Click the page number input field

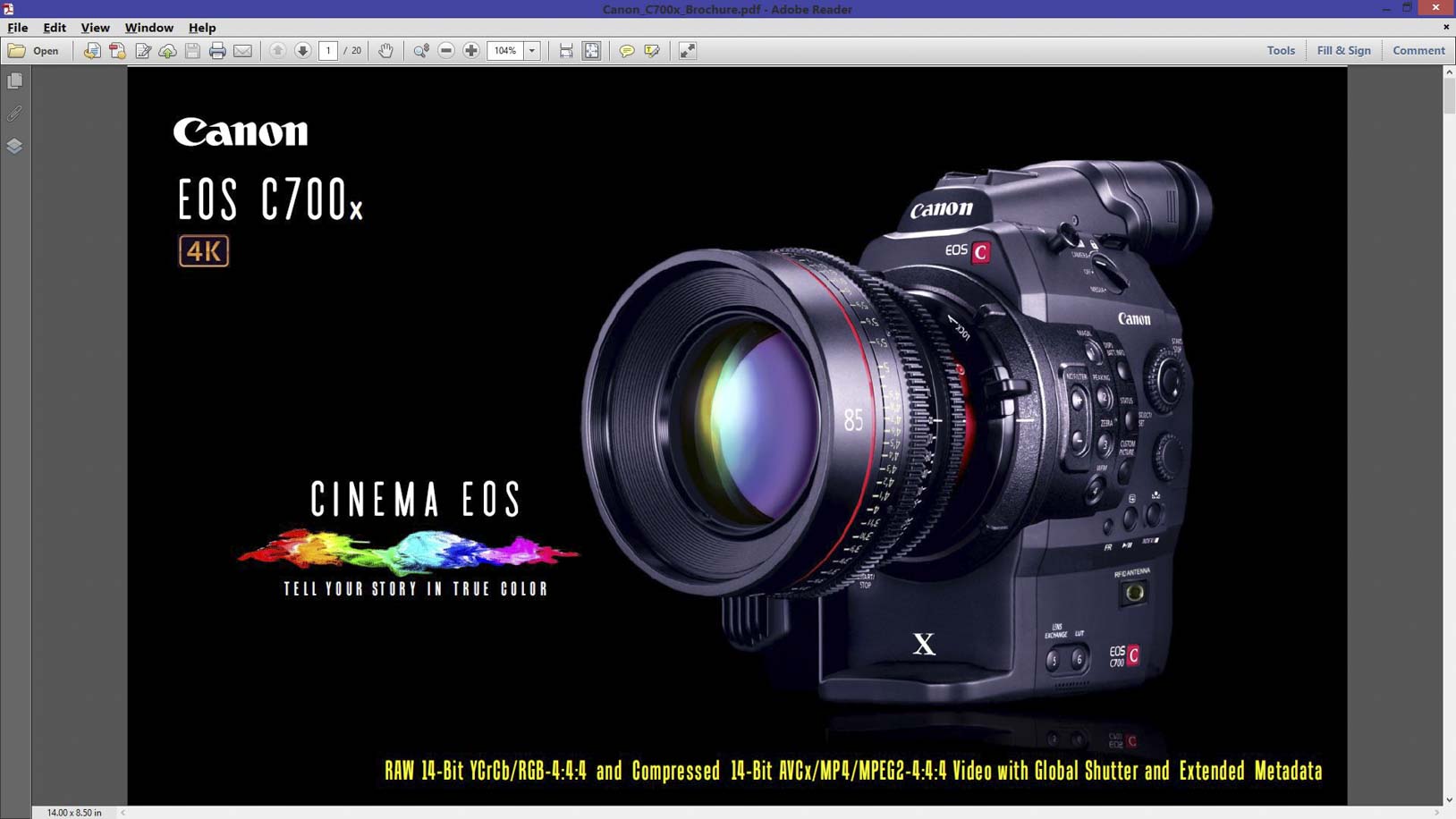[328, 51]
